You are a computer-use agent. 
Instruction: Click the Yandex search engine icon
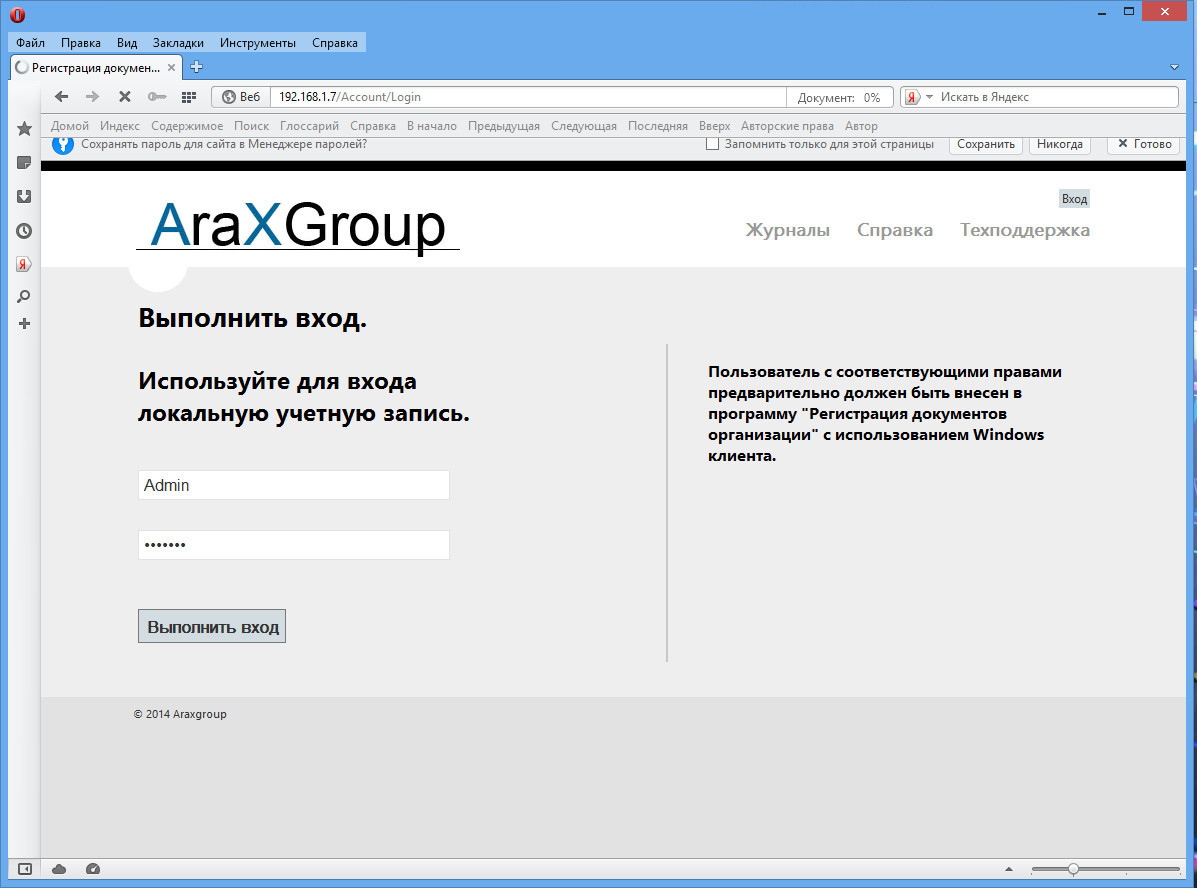click(x=911, y=97)
